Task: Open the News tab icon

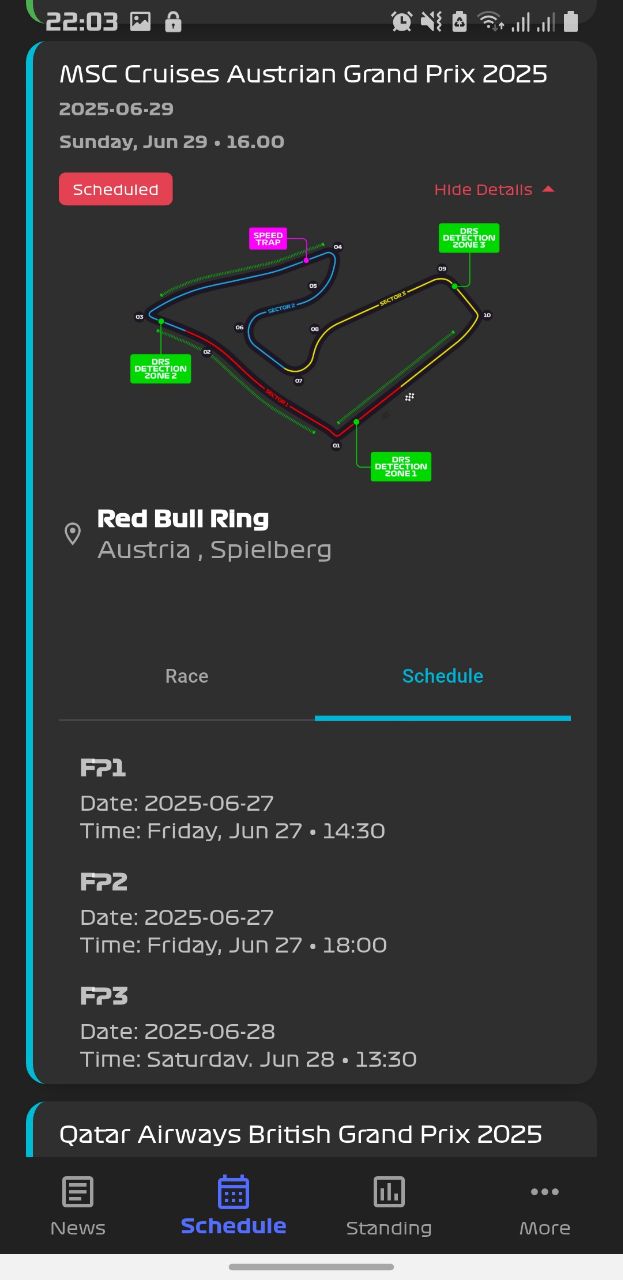Action: point(78,1192)
